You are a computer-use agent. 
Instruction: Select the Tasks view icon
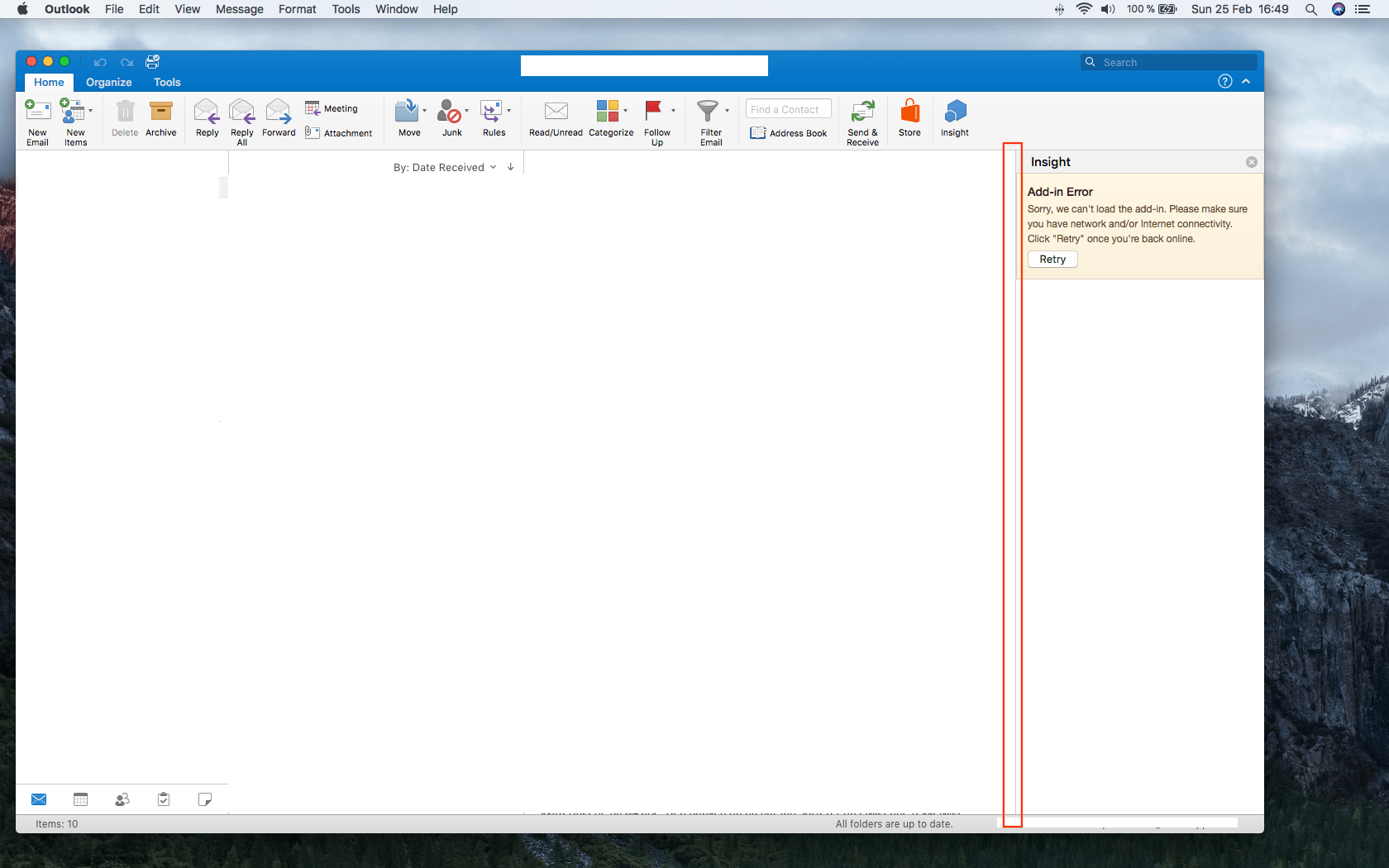163,799
